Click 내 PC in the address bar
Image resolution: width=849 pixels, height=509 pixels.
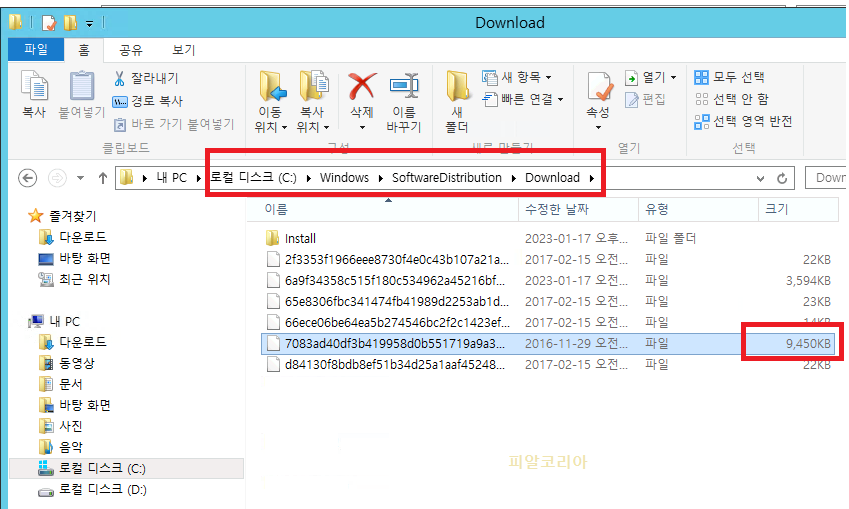(x=171, y=178)
